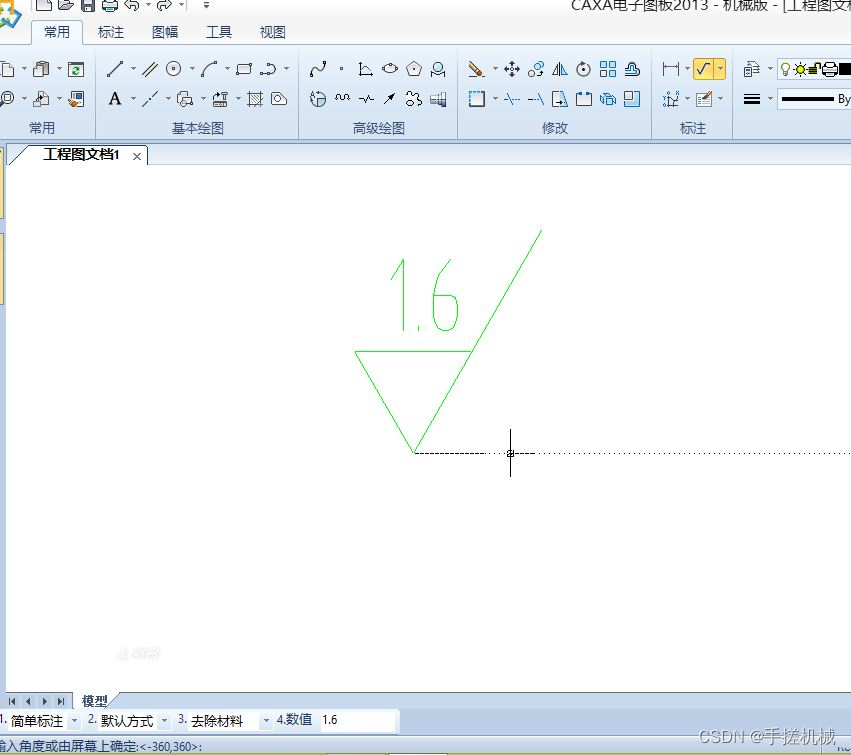Switch to the 视图 ribbon tab
The width and height of the screenshot is (851, 755).
point(272,33)
